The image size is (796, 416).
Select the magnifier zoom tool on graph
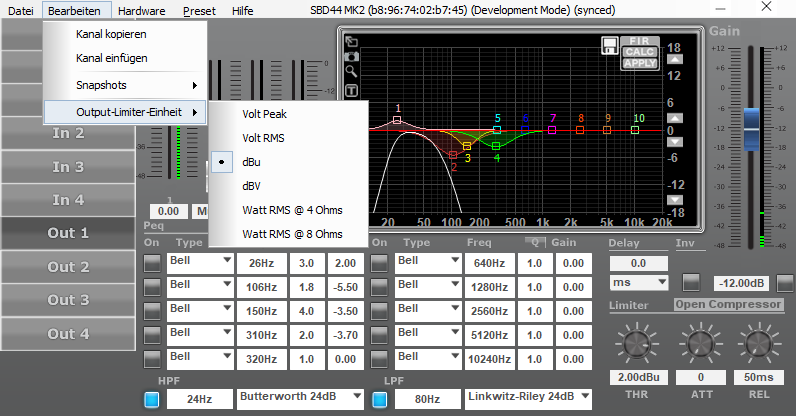click(x=351, y=72)
